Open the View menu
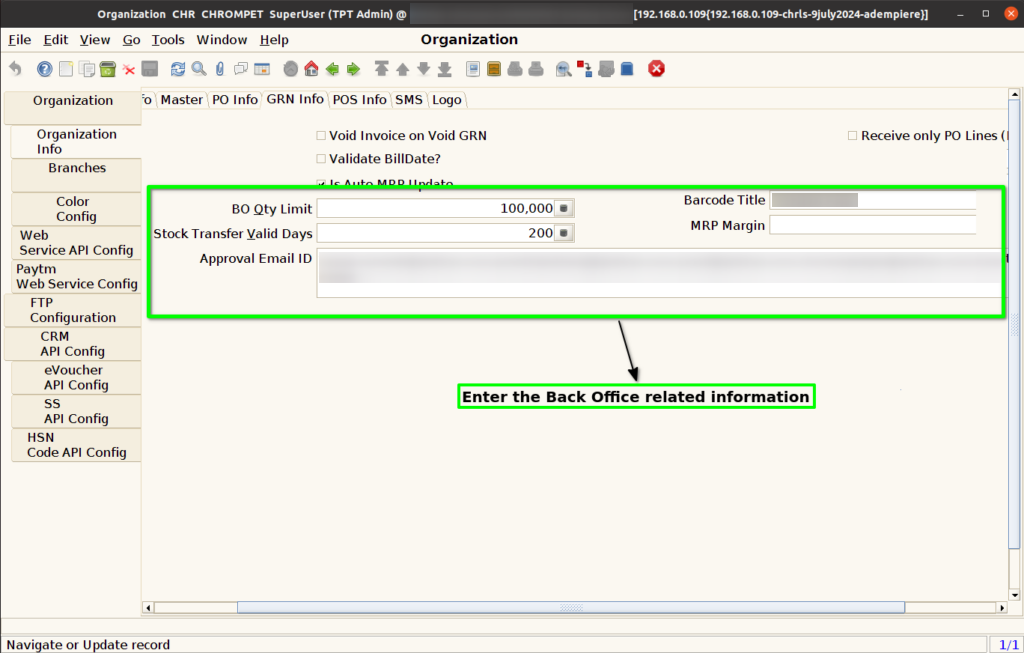This screenshot has width=1024, height=653. click(95, 40)
